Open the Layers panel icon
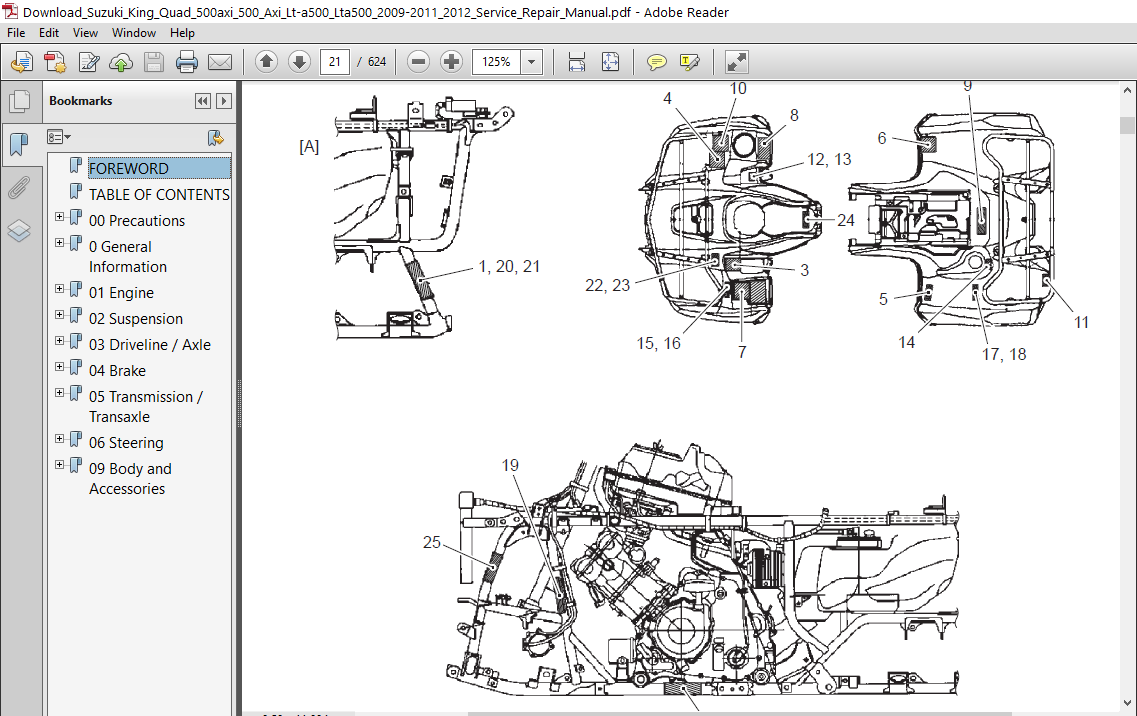The image size is (1137, 716). pyautogui.click(x=19, y=231)
